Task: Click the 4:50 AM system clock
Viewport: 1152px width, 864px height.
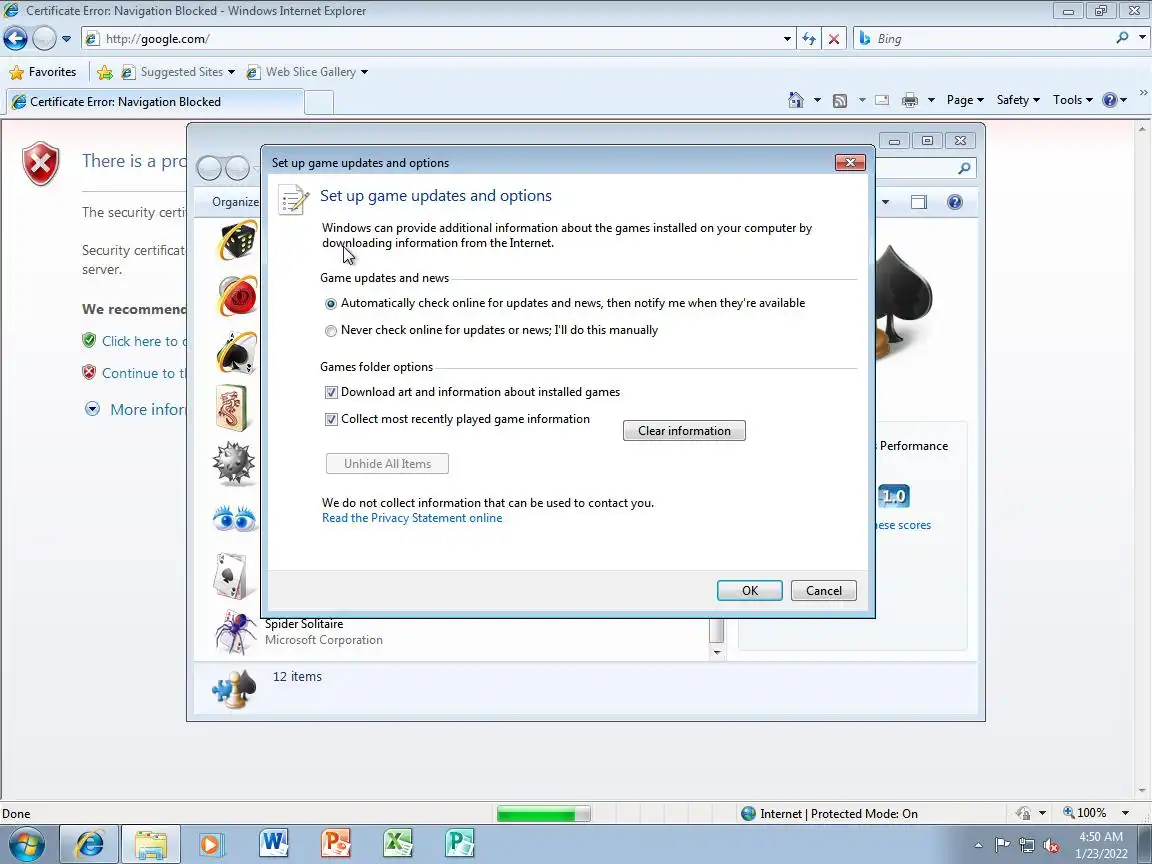Action: 1101,837
